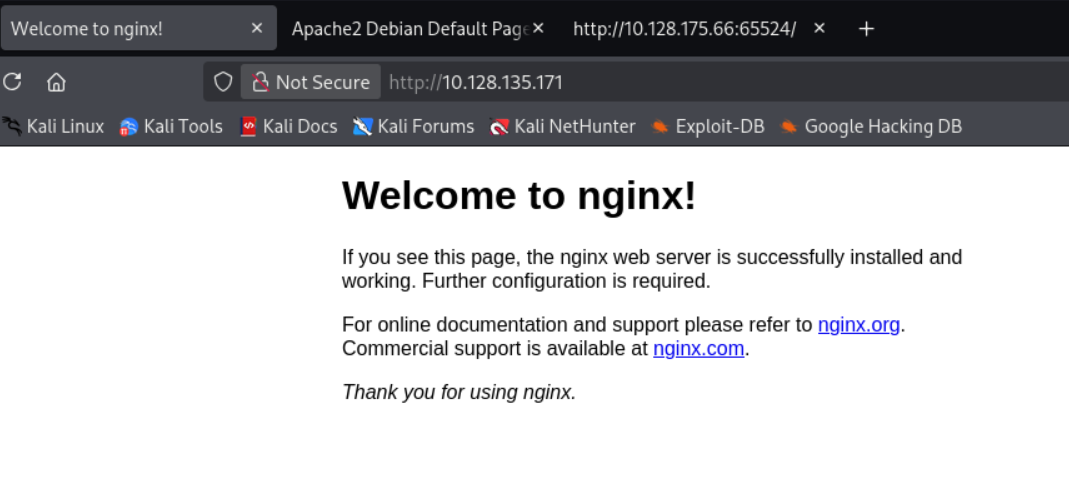
Task: Follow the nginx.com link
Action: pos(699,349)
